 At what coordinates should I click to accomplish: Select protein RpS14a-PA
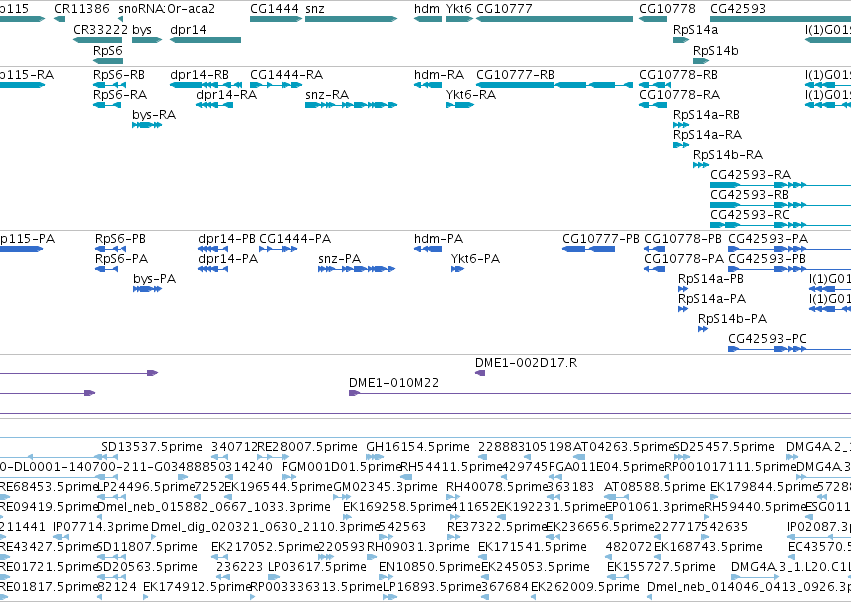tap(683, 309)
